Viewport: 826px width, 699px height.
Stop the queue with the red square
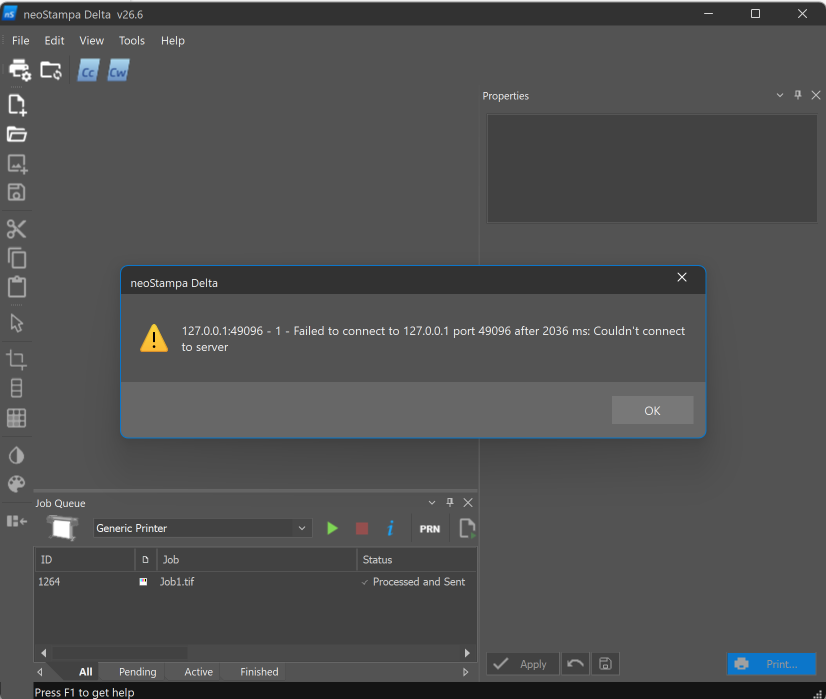[362, 528]
